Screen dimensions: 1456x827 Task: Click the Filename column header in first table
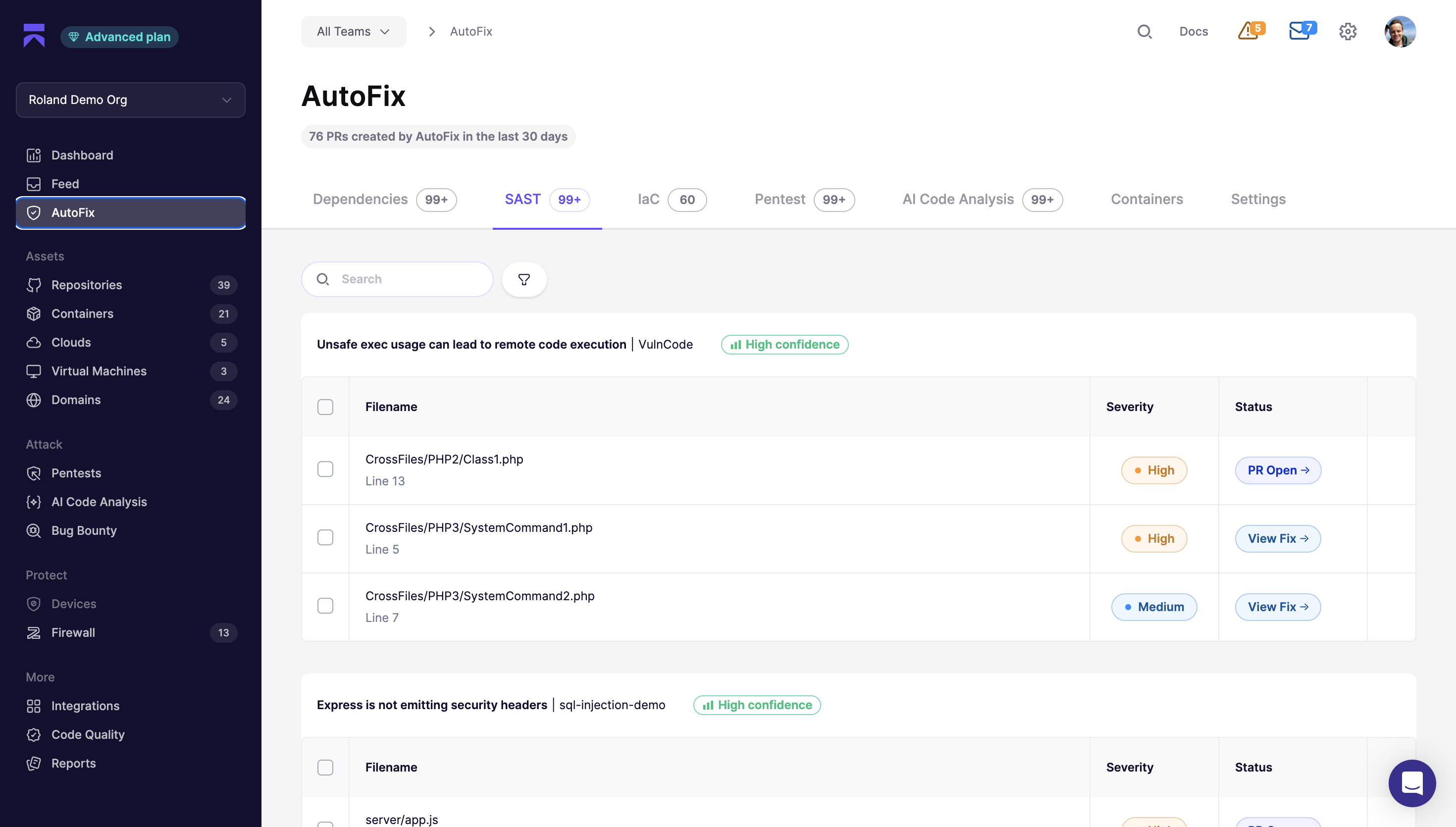(x=391, y=407)
